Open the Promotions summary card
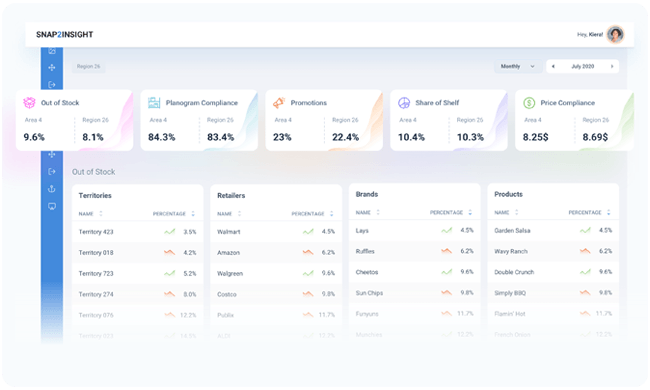 [x=324, y=120]
